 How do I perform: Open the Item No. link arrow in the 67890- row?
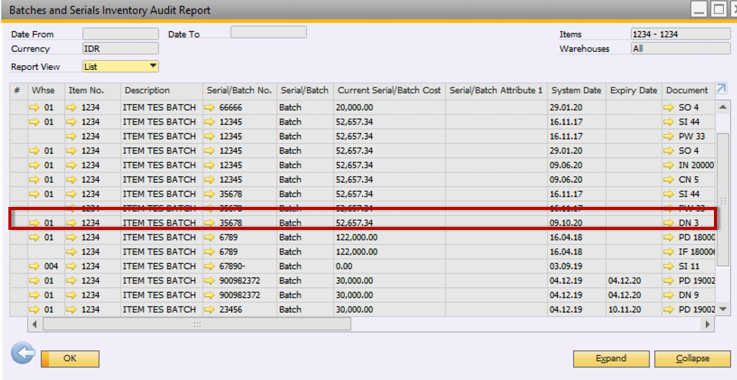(71, 266)
